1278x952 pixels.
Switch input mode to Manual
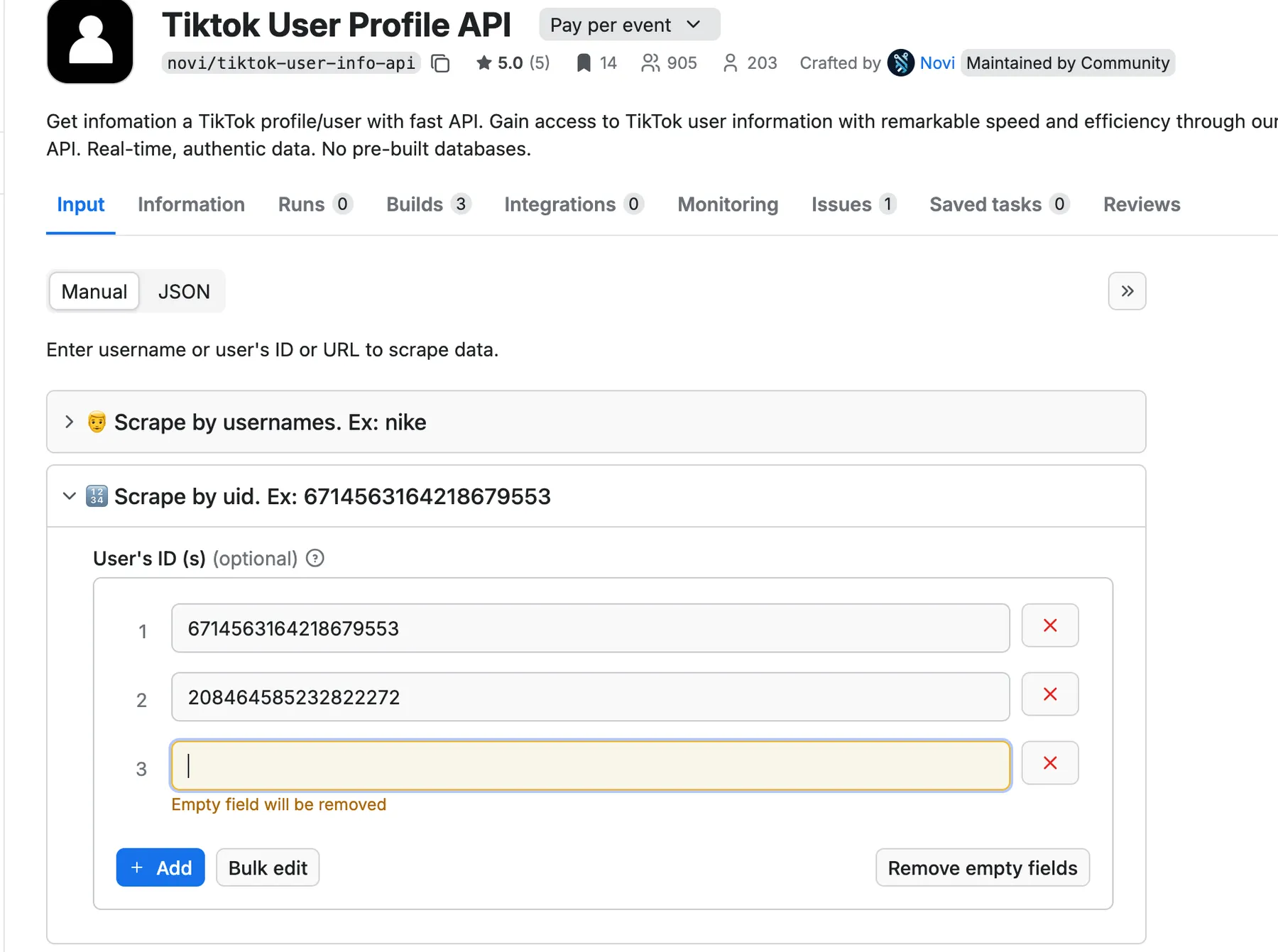94,292
